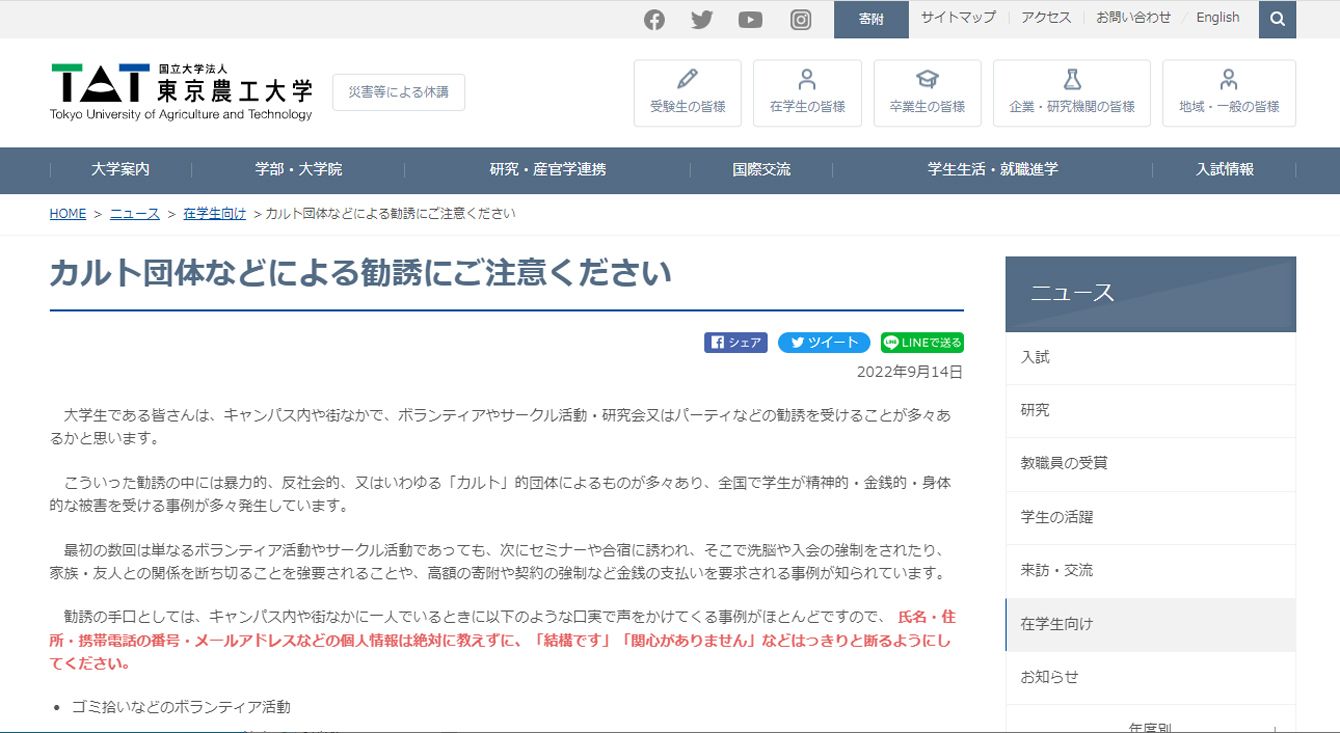The height and width of the screenshot is (733, 1340).
Task: Send article via LINEで送る button
Action: (x=922, y=342)
